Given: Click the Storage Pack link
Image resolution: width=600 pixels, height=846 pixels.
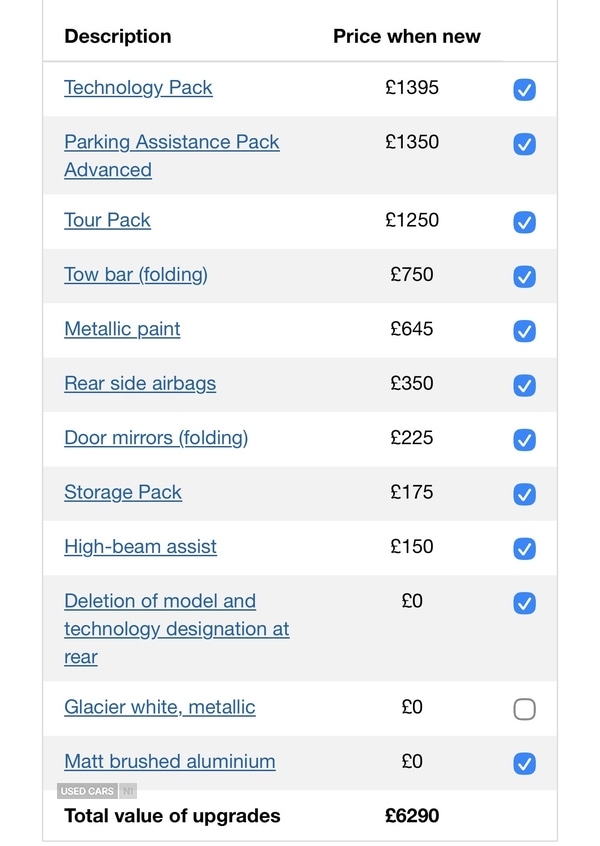Looking at the screenshot, I should 123,492.
